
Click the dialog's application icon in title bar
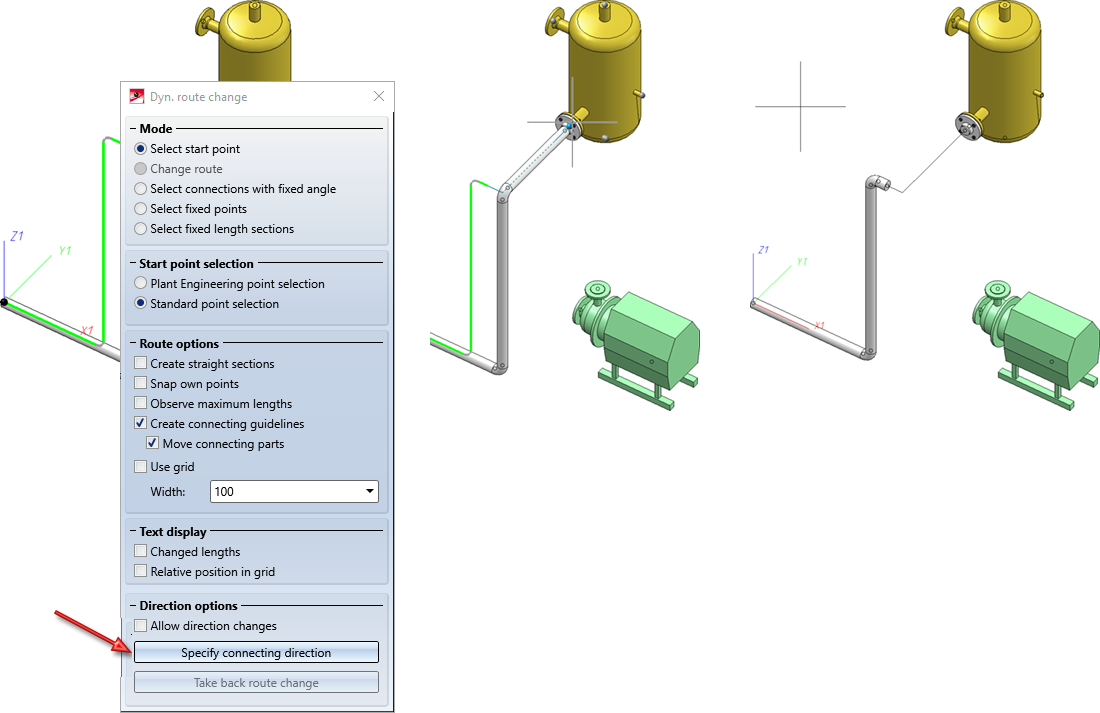[137, 96]
